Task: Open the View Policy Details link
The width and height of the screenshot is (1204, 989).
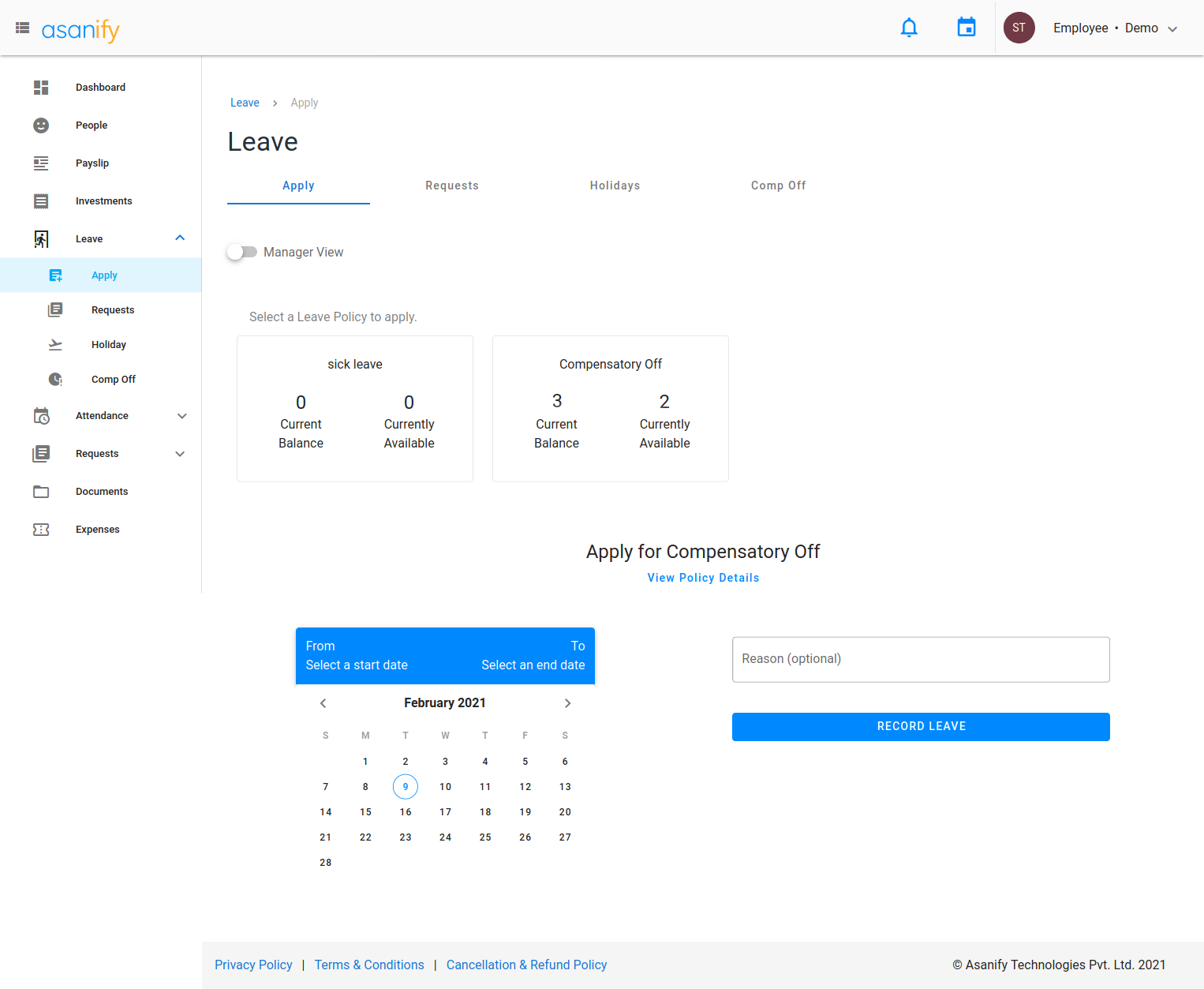Action: [x=703, y=578]
